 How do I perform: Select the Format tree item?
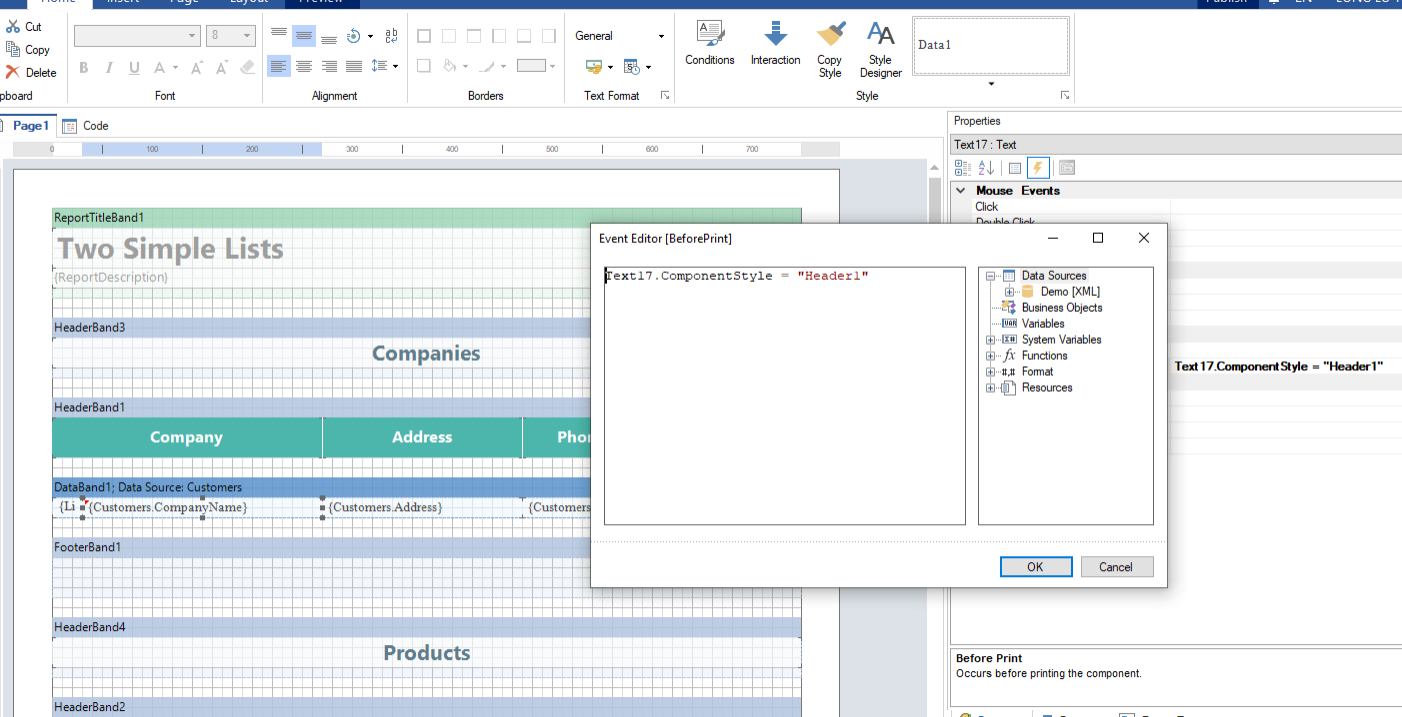pos(1037,371)
